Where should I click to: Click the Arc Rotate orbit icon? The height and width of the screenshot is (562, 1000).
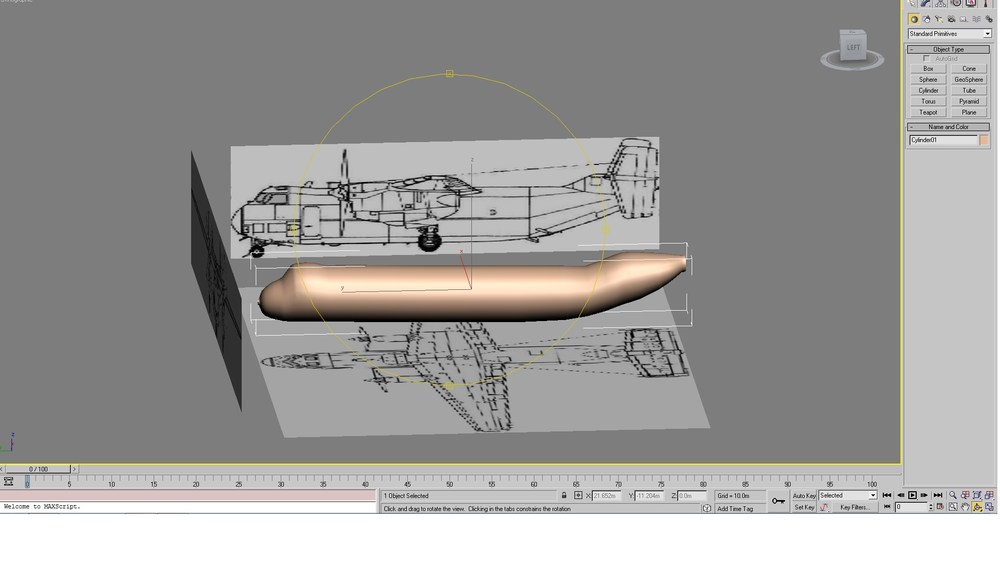[977, 507]
